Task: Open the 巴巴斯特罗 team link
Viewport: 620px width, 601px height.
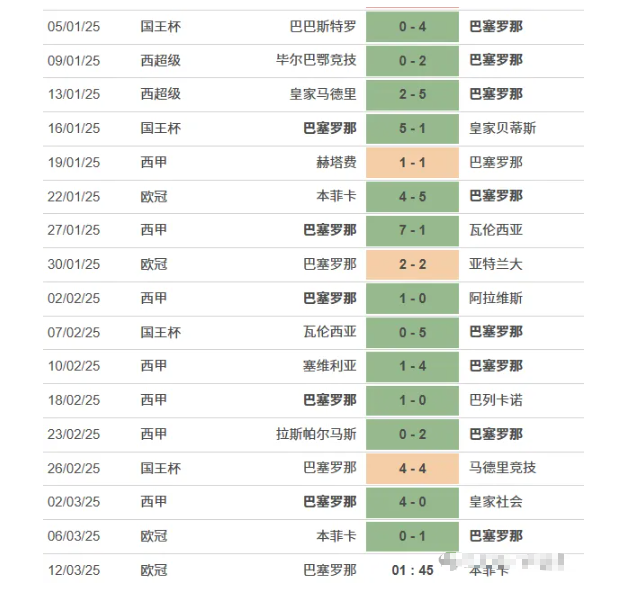Action: click(x=322, y=26)
